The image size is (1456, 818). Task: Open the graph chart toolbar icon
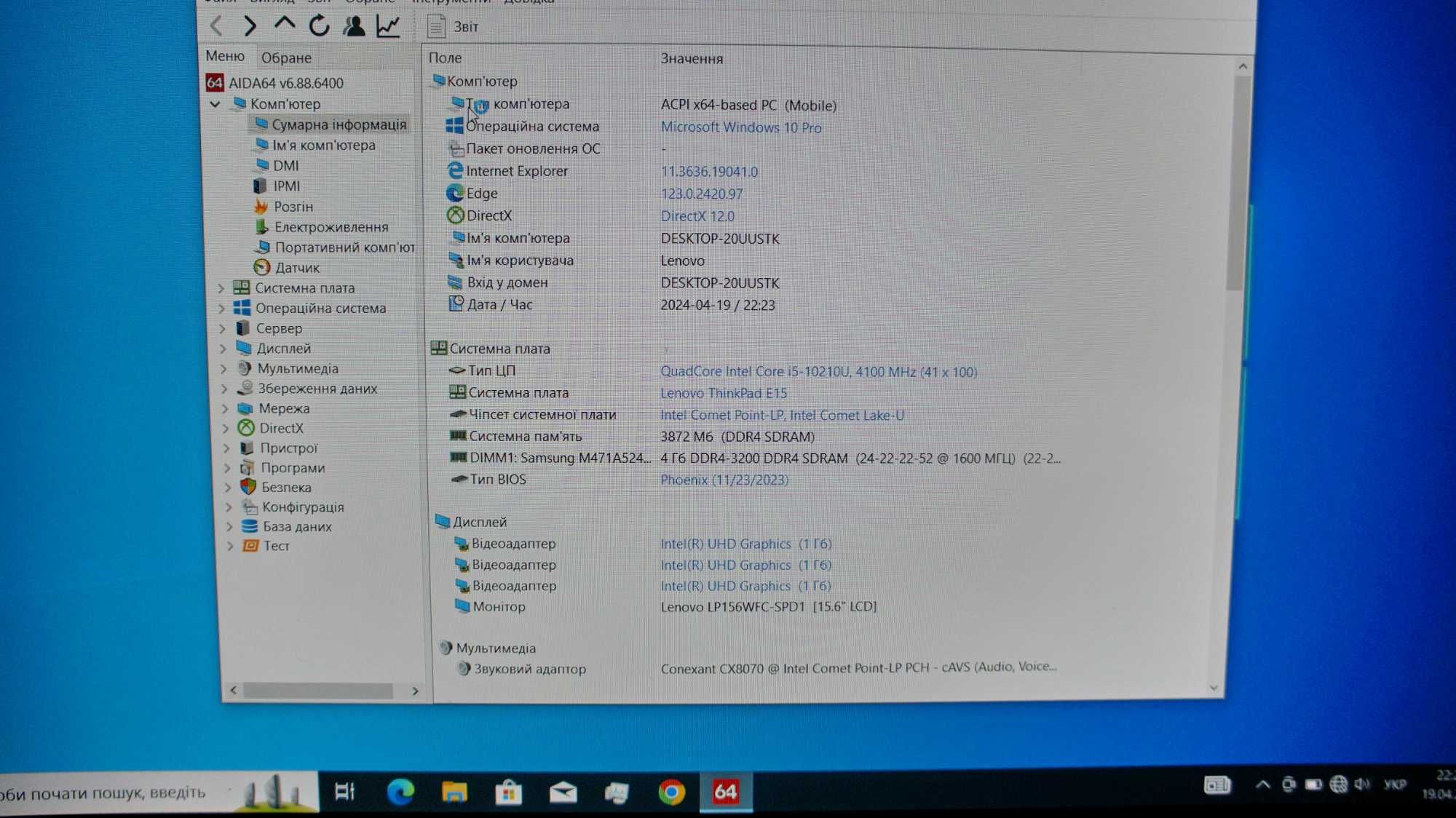click(x=388, y=26)
